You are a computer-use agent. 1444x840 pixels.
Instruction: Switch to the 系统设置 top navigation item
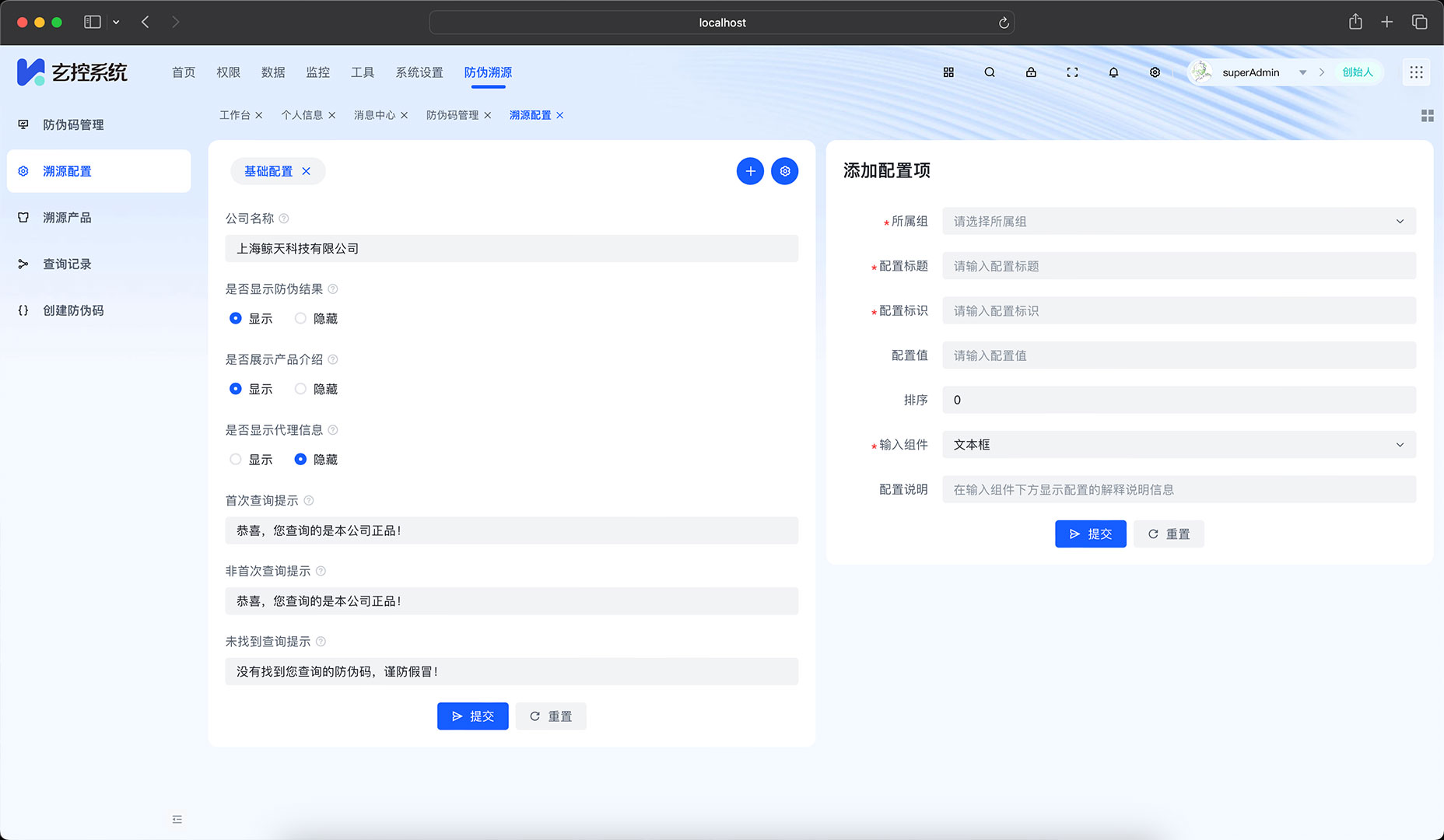[419, 72]
